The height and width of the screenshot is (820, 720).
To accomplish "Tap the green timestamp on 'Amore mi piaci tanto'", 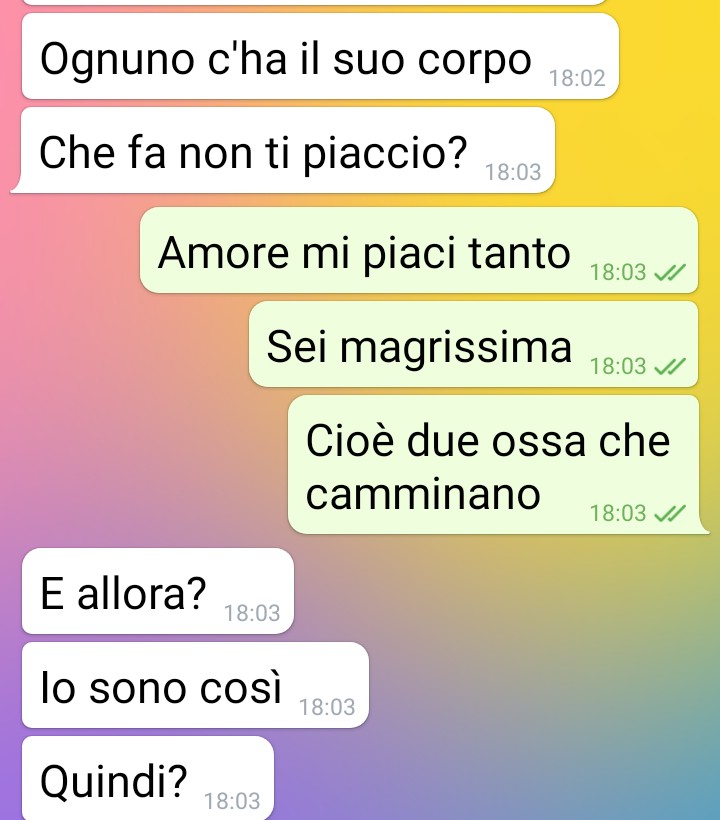I will [618, 272].
